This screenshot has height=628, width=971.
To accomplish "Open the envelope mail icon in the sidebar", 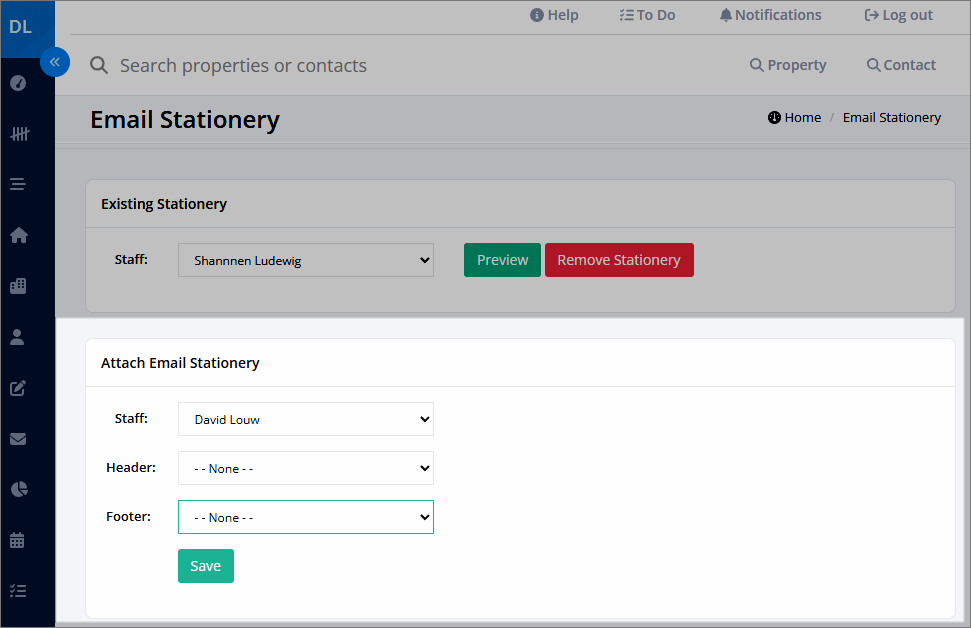I will (18, 438).
